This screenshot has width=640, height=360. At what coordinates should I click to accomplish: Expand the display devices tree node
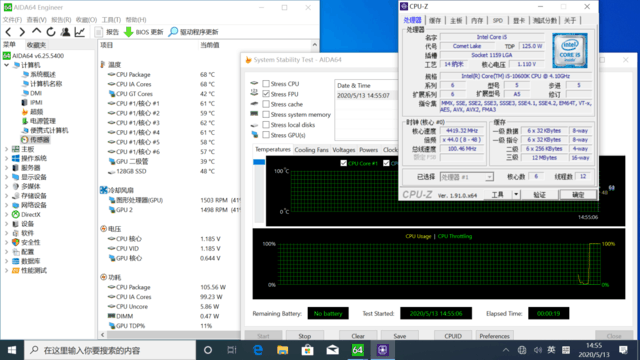(x=7, y=177)
